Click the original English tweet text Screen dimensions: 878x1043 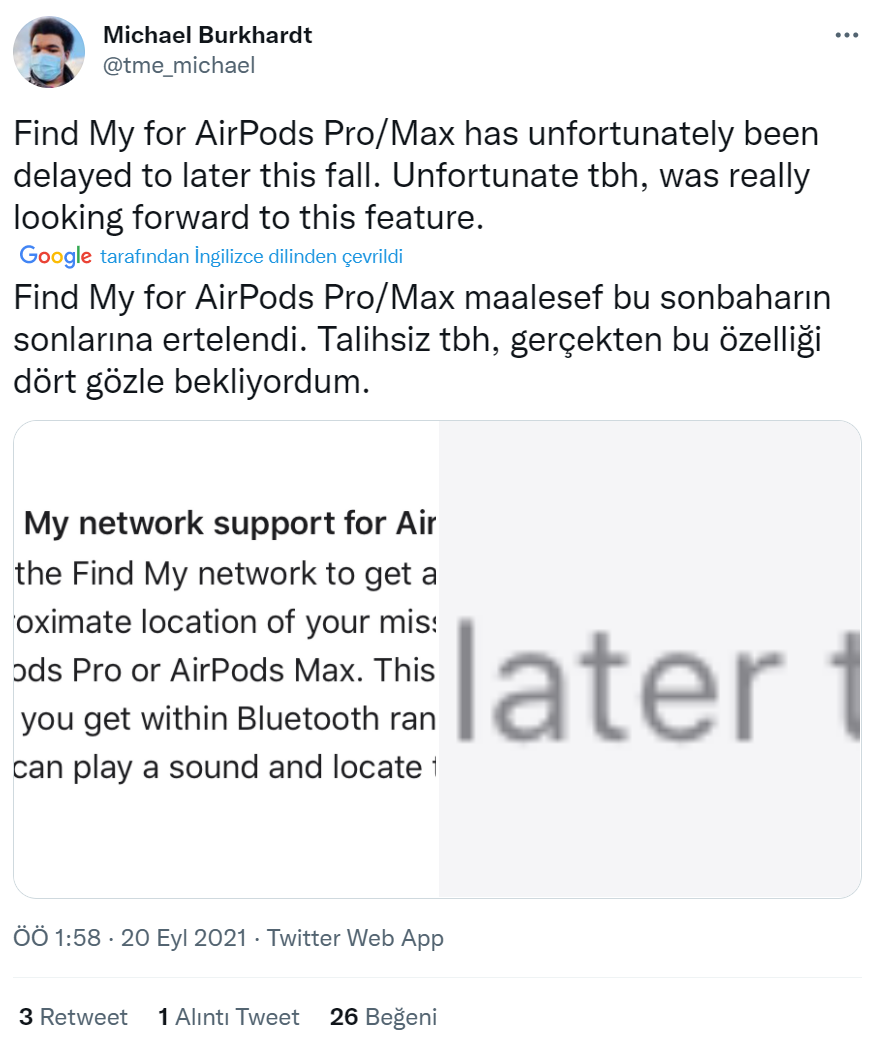[416, 177]
